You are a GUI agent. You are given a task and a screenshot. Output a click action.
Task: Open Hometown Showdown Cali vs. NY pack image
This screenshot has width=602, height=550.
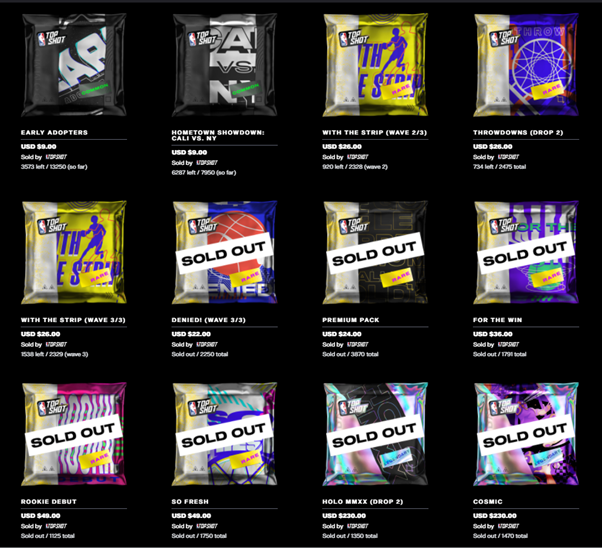coord(225,65)
